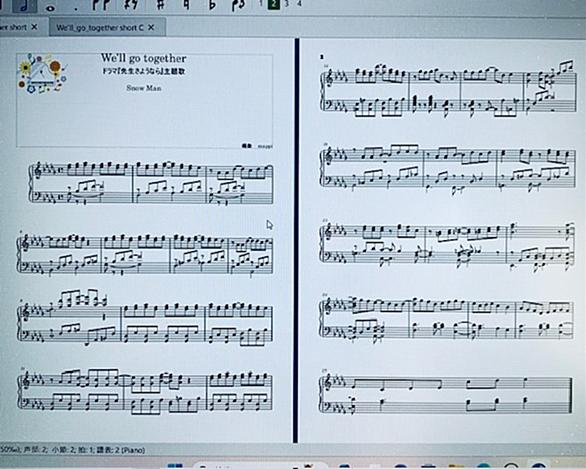Toggle the augmentation dot
Viewport: 586px width, 469px height.
point(76,8)
